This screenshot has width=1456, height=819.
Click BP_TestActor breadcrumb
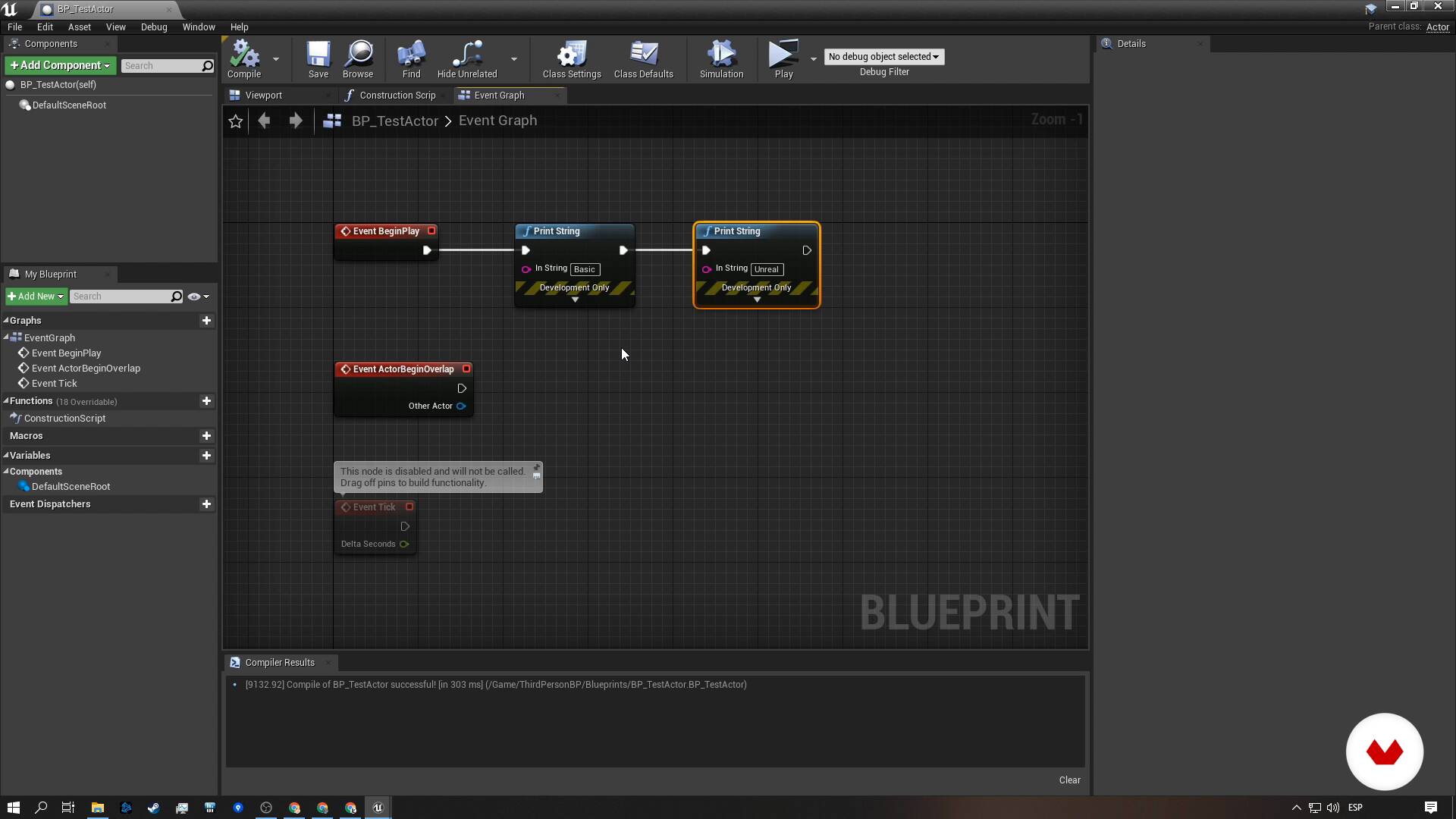click(x=394, y=121)
